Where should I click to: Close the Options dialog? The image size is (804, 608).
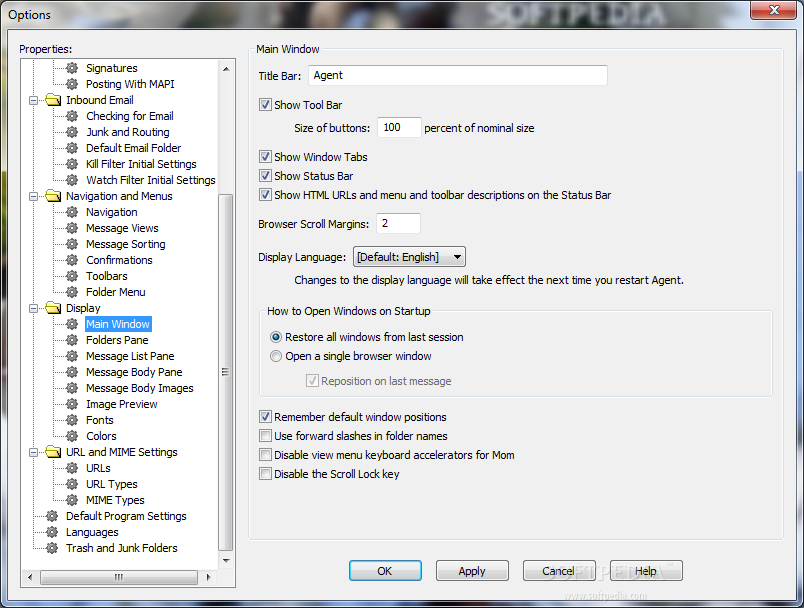[x=773, y=10]
